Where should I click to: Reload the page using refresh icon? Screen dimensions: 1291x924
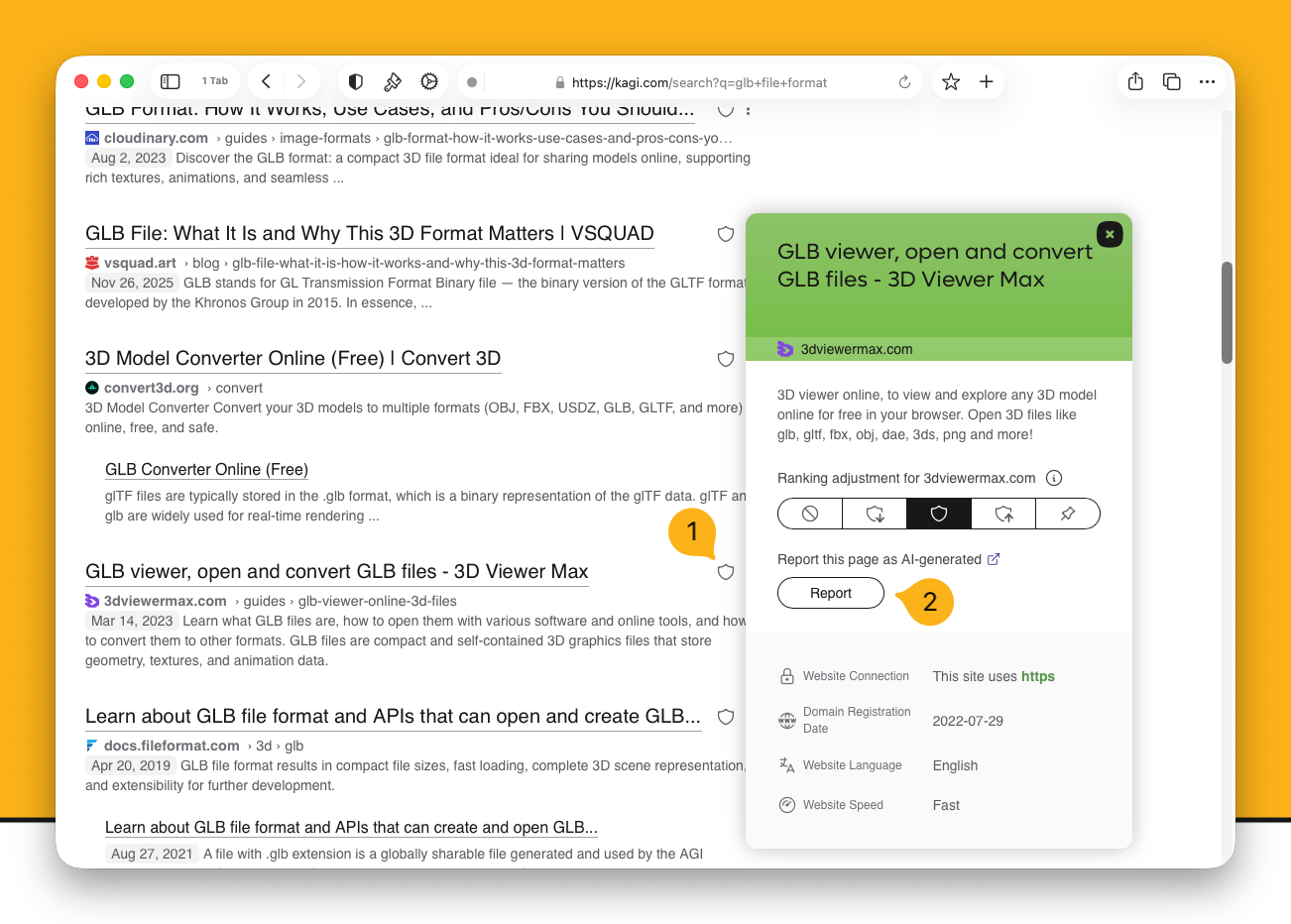tap(904, 82)
